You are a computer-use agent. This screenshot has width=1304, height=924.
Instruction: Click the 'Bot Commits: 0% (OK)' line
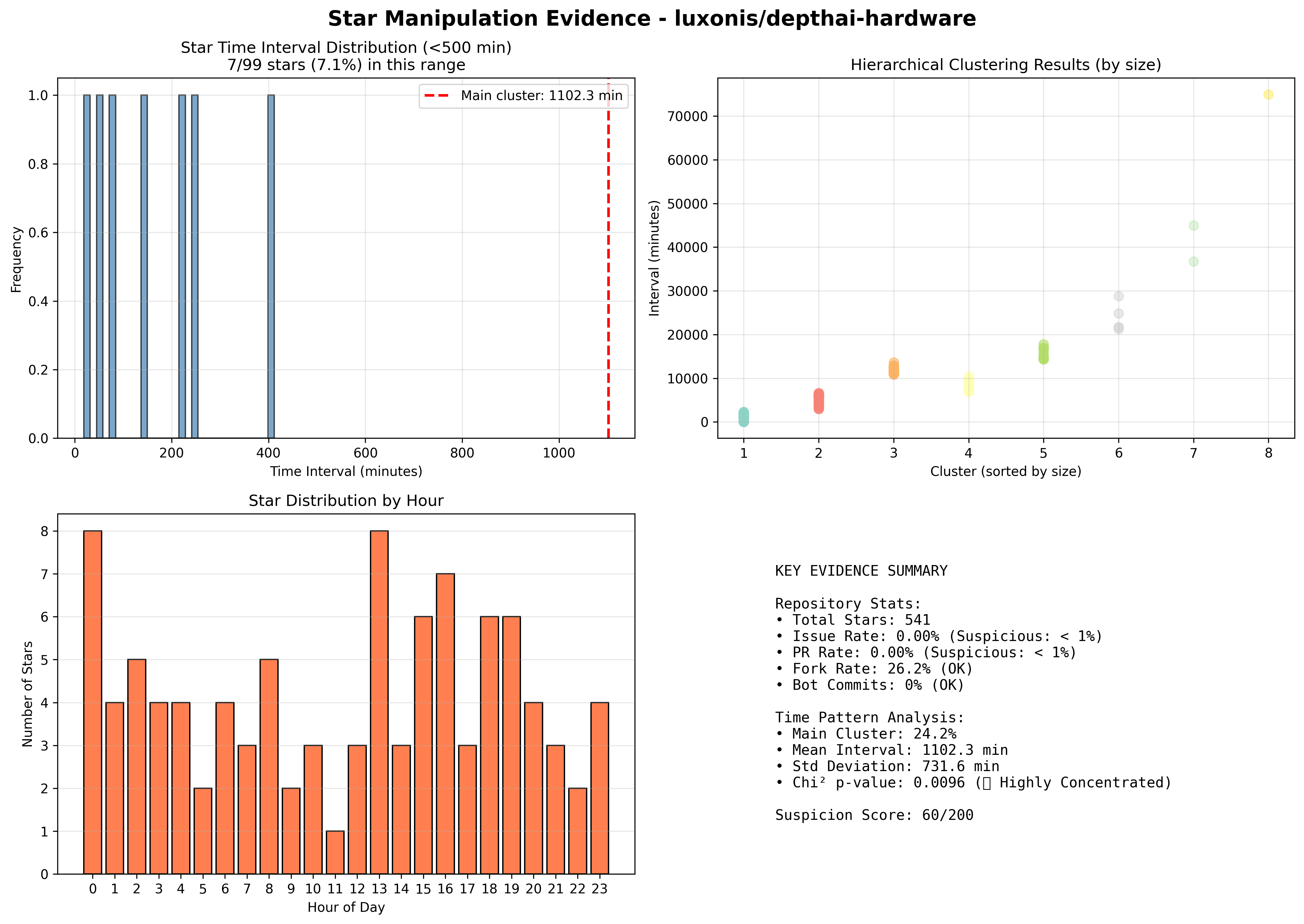point(870,685)
